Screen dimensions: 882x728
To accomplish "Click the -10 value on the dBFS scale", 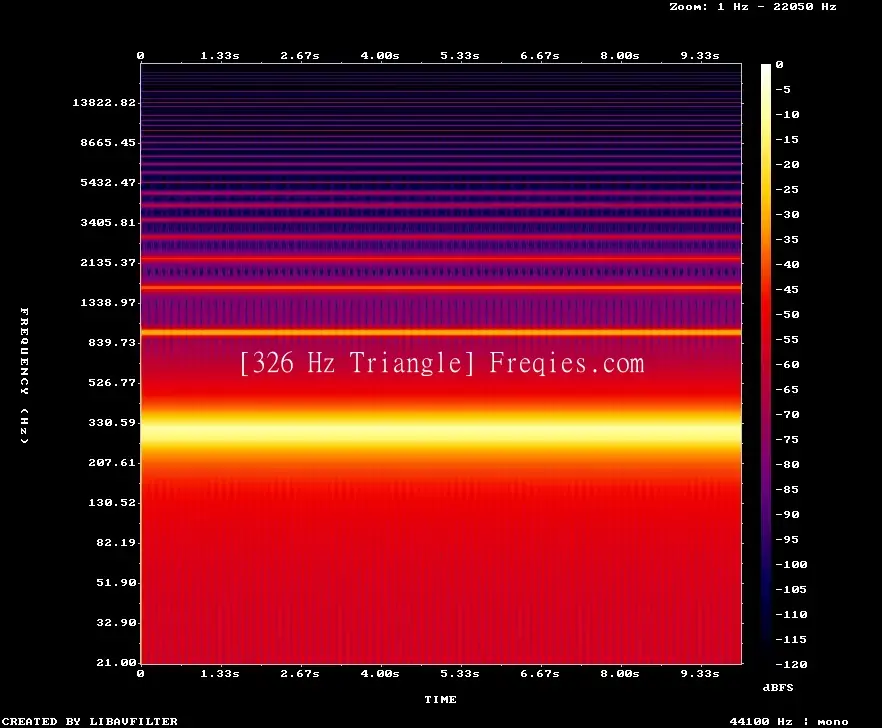I will (788, 114).
